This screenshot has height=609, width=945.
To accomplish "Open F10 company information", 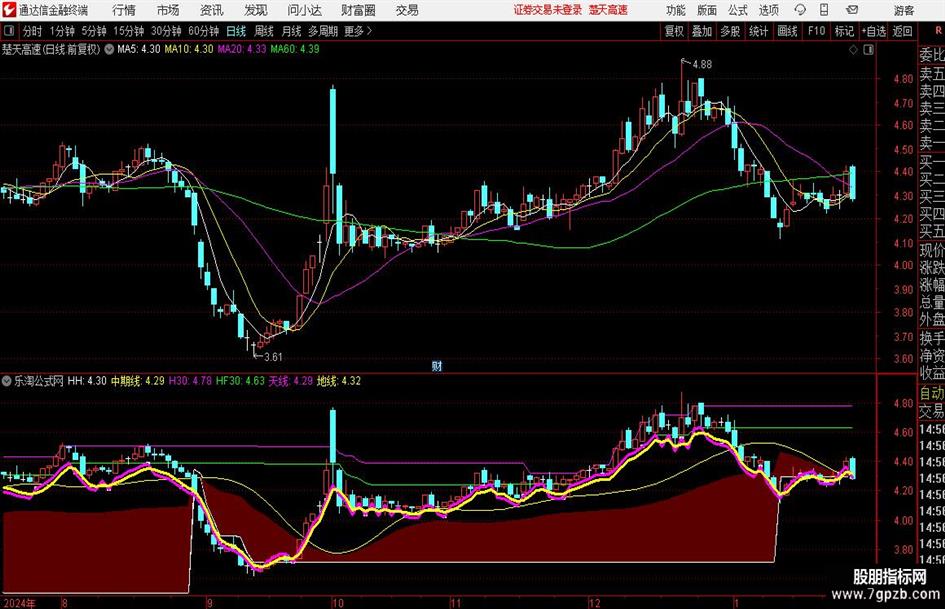I will tap(816, 31).
